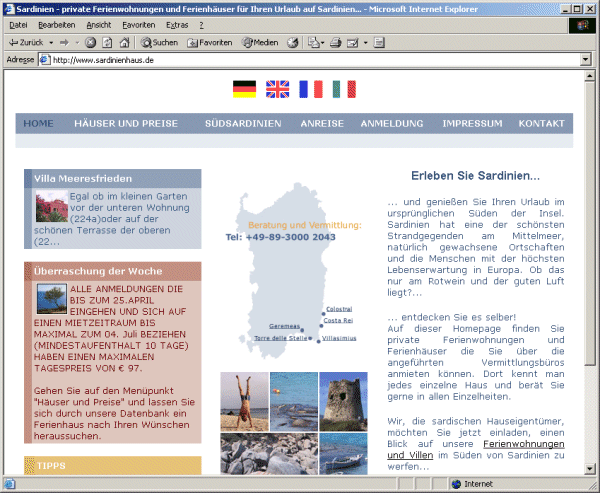Navigate to HÄUSER UND PREISE page
This screenshot has height=493, width=600.
pos(124,124)
